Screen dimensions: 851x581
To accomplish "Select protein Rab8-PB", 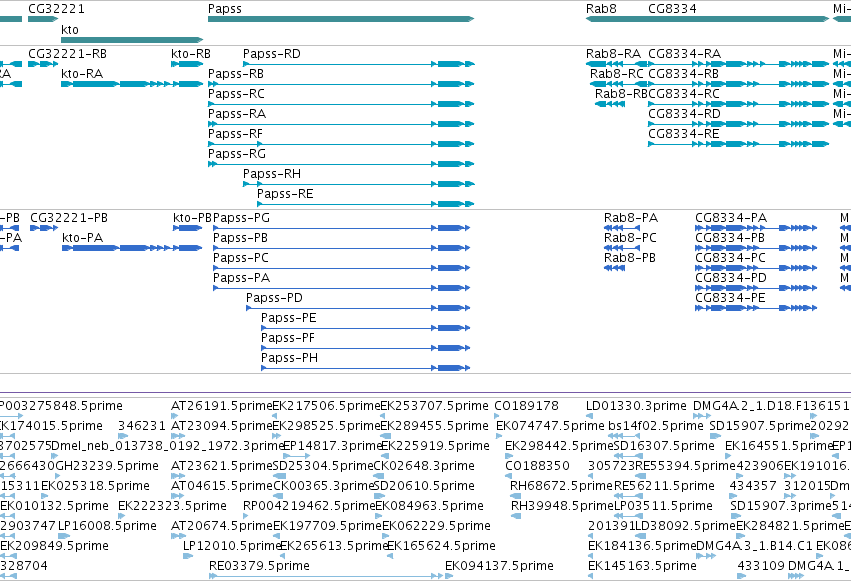I will 614,268.
